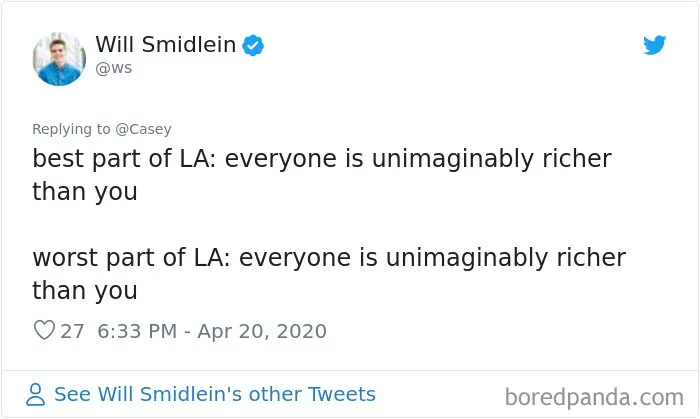Image resolution: width=700 pixels, height=419 pixels.
Task: Click the Apr 20, 2020 date
Action: [262, 332]
